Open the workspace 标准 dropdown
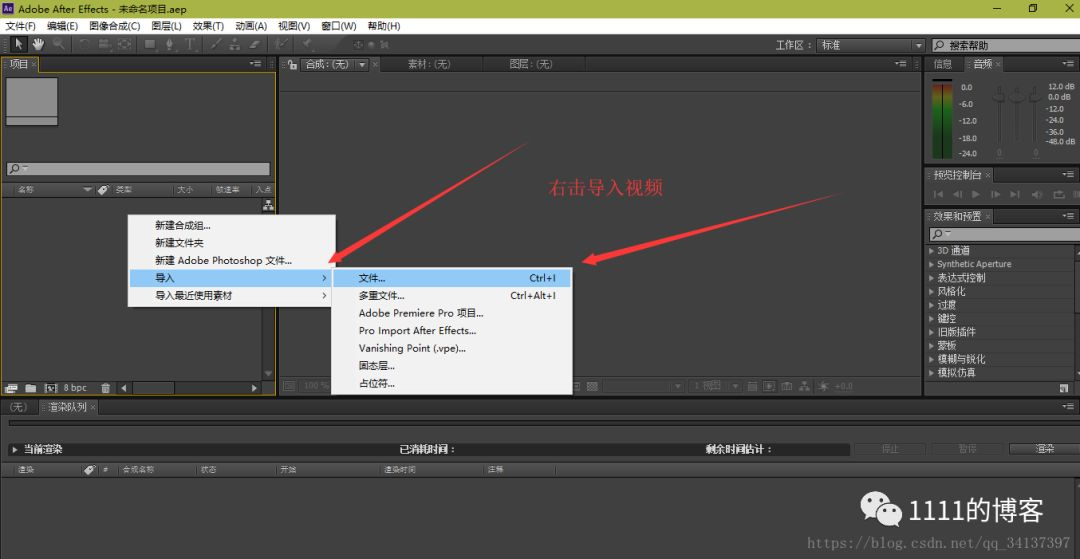The height and width of the screenshot is (559, 1080). point(871,45)
